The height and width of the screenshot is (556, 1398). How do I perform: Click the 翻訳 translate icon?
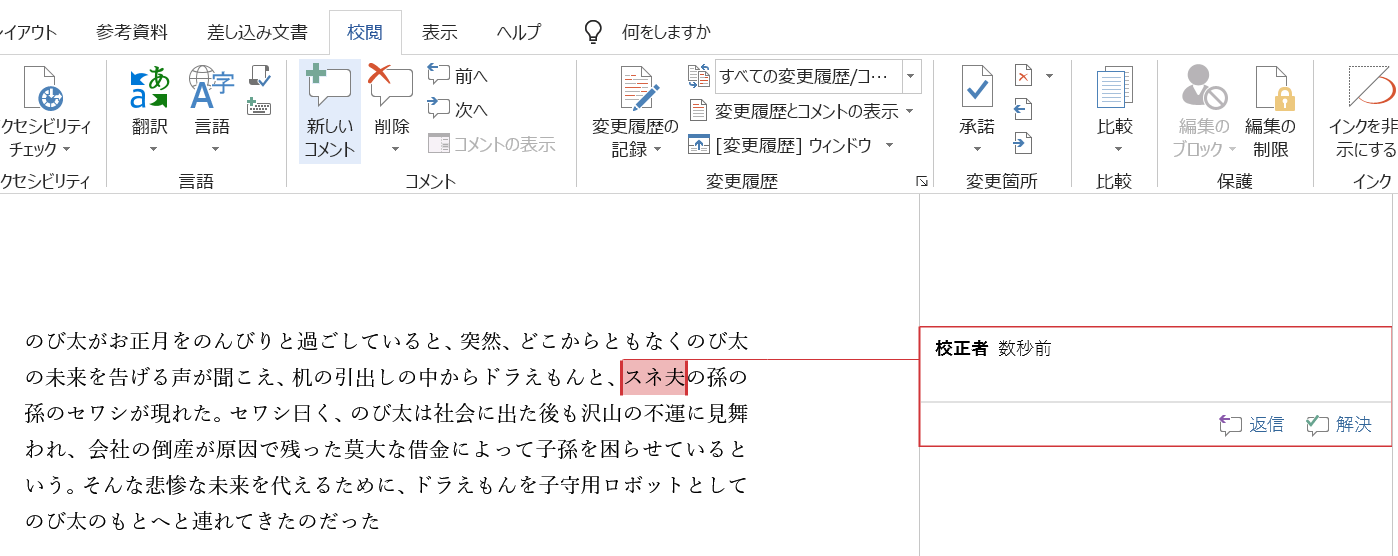coord(151,88)
